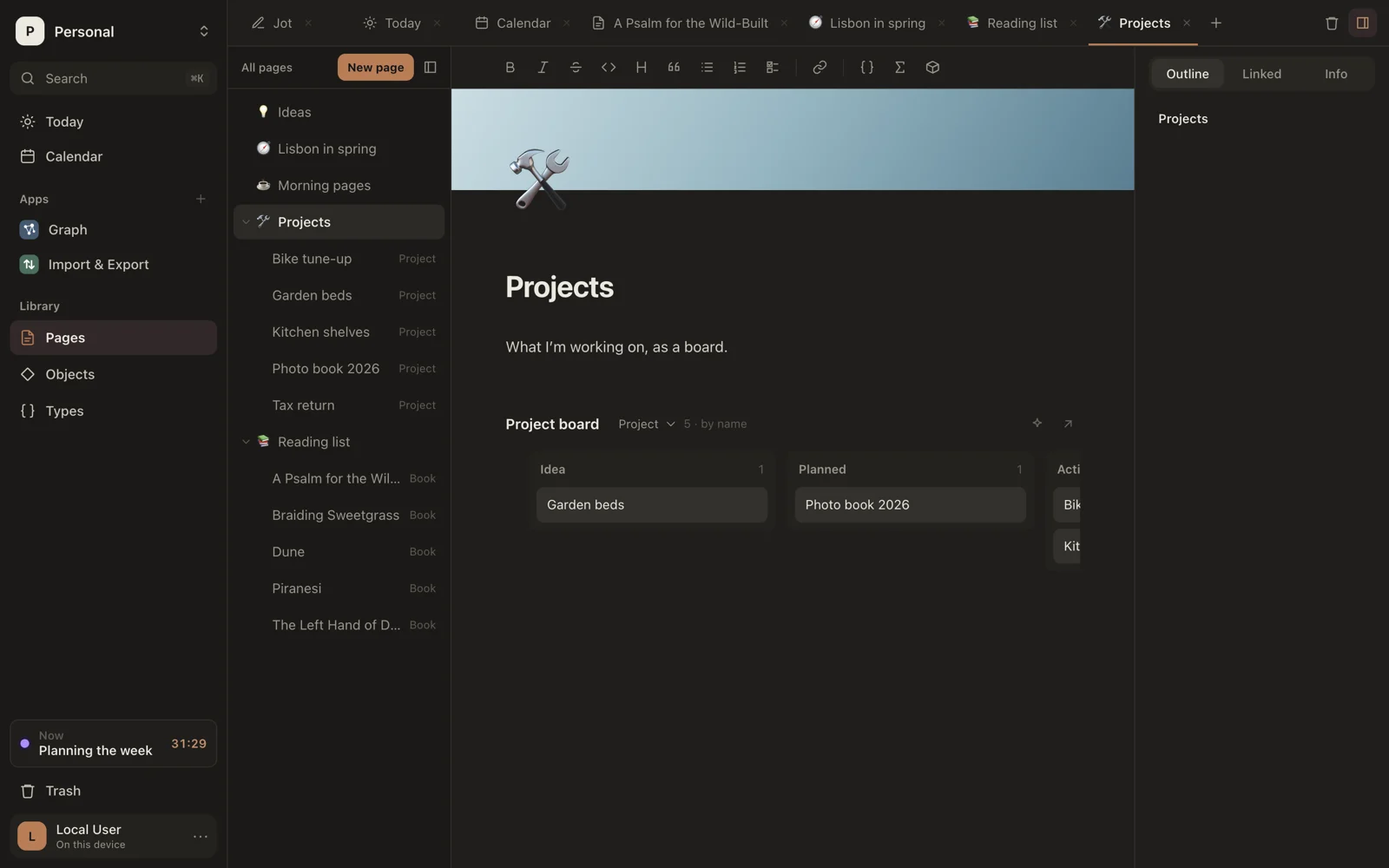Apply italic formatting

[543, 68]
